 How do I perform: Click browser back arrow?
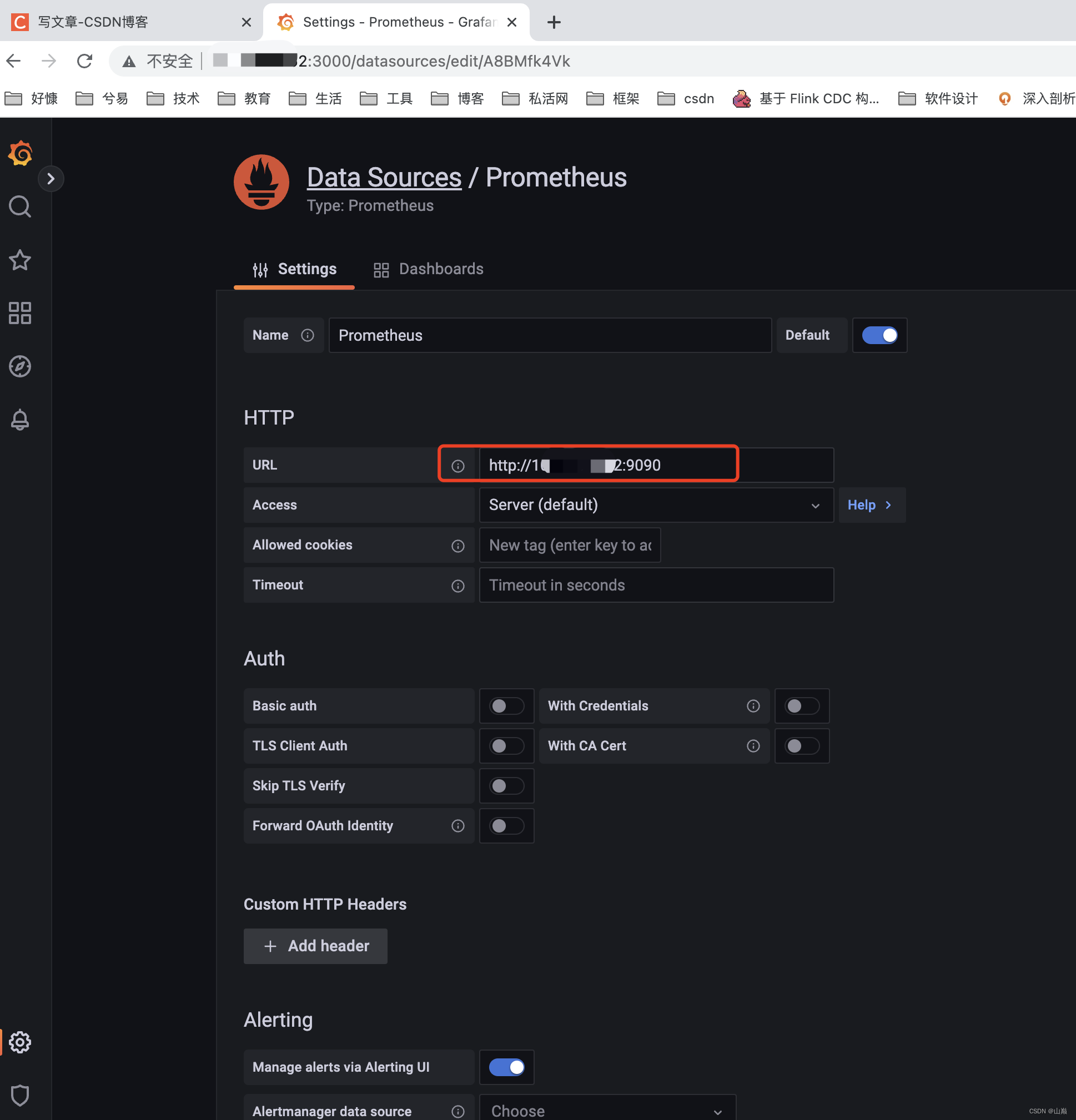(x=14, y=60)
